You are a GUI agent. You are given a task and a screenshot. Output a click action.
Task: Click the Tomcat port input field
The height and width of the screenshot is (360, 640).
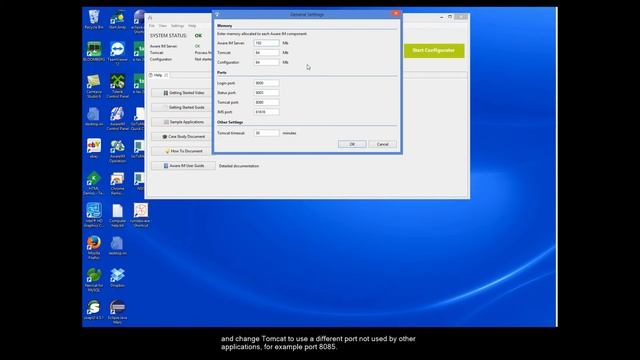point(267,102)
